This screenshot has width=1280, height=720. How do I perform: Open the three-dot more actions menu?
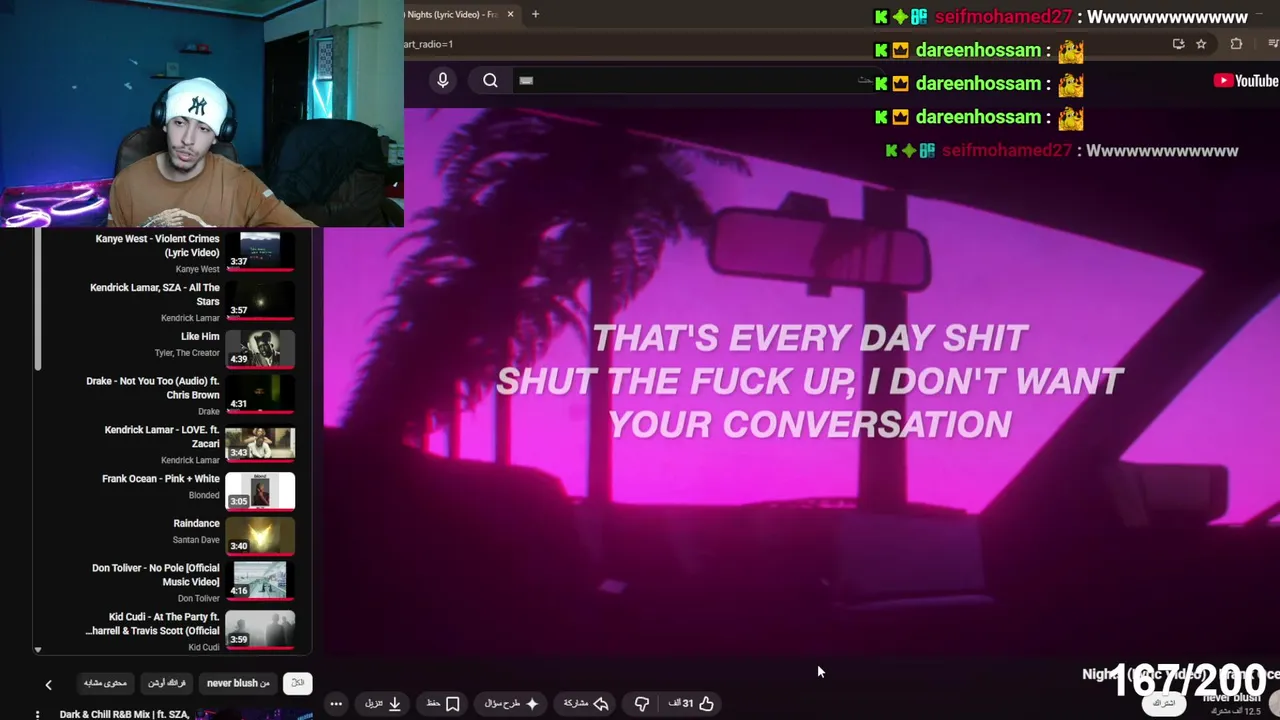336,703
